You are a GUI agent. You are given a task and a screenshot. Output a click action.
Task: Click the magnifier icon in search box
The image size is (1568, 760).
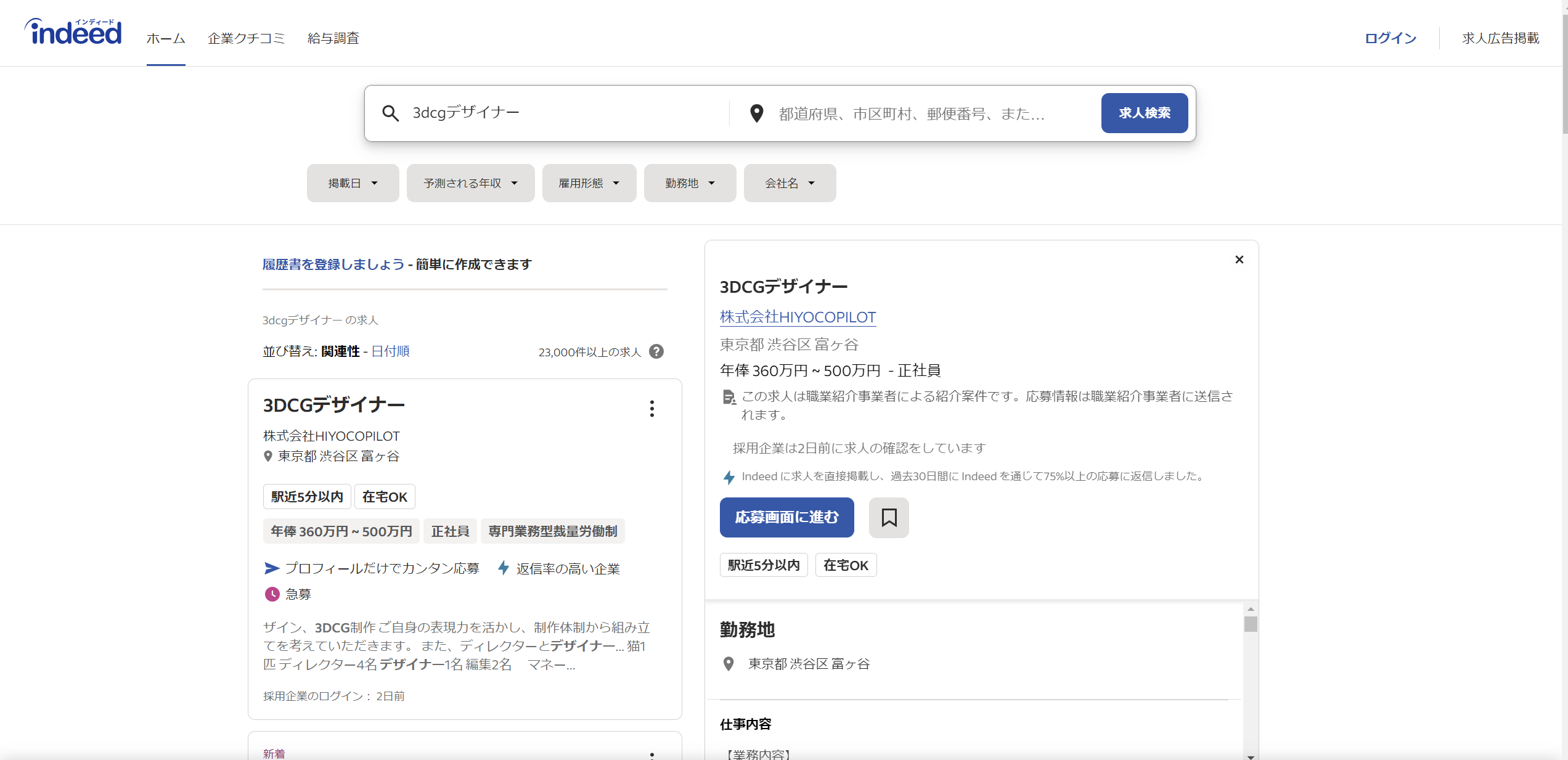[x=390, y=113]
